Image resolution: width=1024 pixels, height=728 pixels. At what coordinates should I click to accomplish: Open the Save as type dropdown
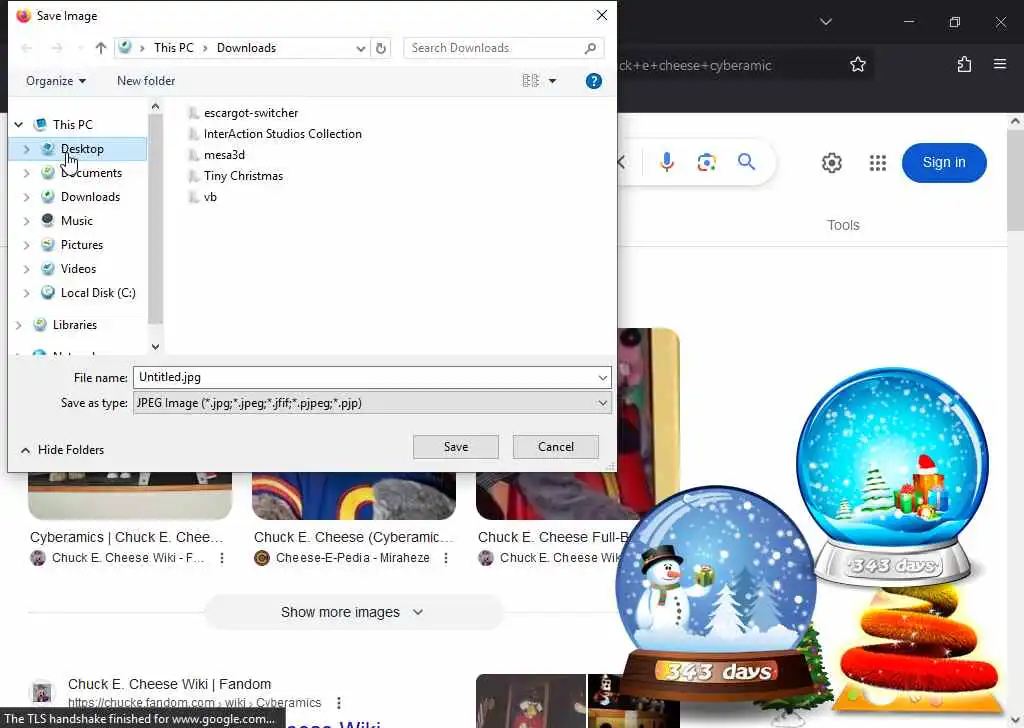(372, 403)
